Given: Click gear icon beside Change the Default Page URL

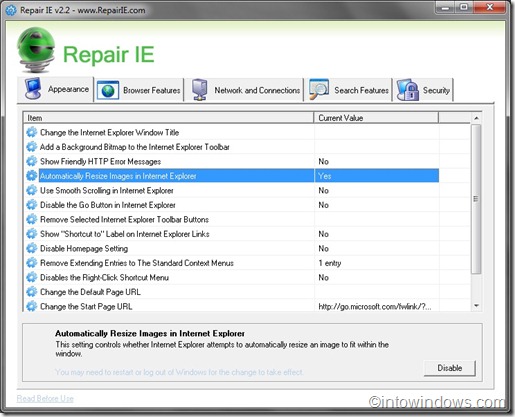Looking at the screenshot, I should pyautogui.click(x=32, y=292).
